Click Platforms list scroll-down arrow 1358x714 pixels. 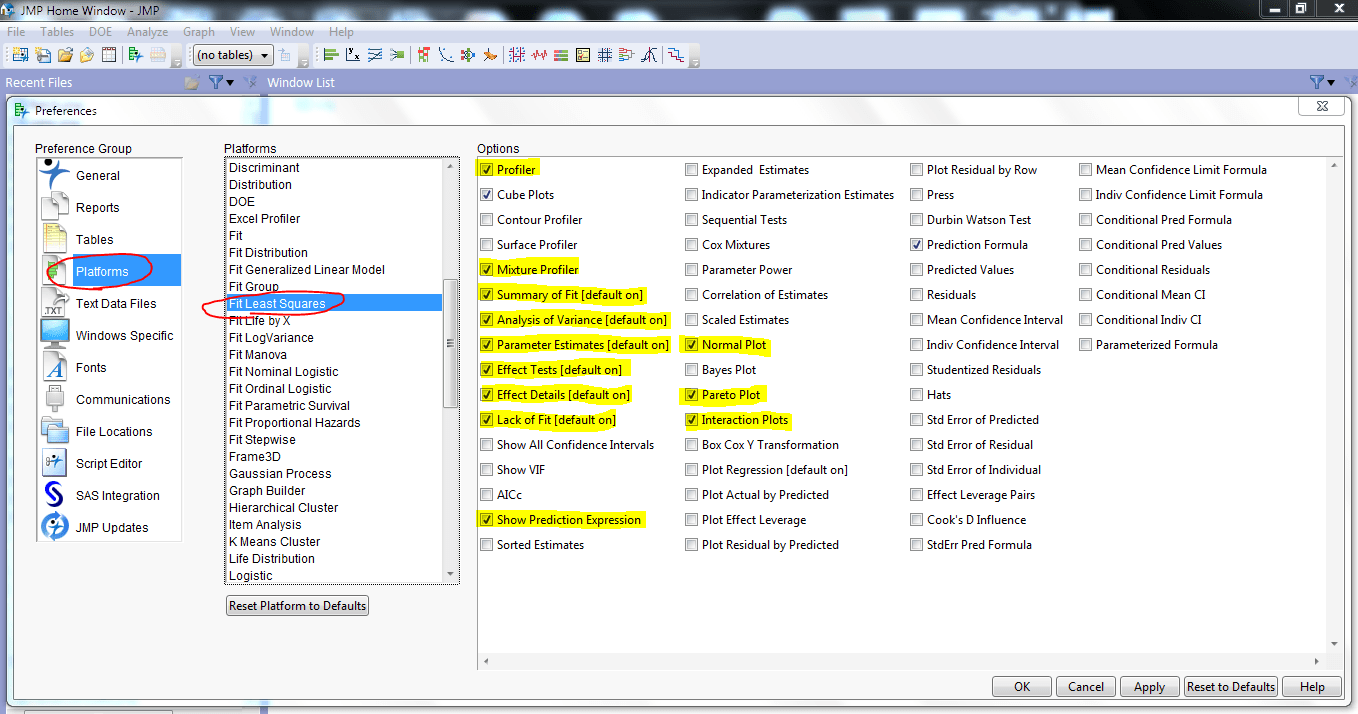(x=450, y=575)
